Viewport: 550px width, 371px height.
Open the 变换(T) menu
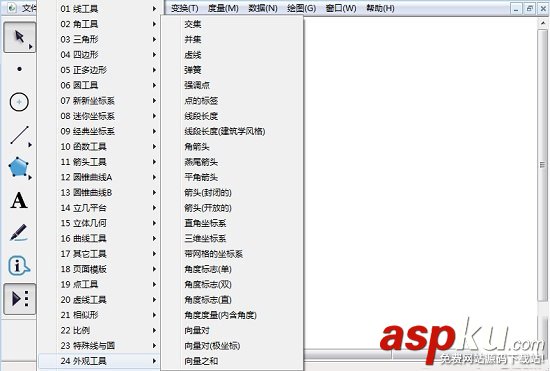point(185,8)
